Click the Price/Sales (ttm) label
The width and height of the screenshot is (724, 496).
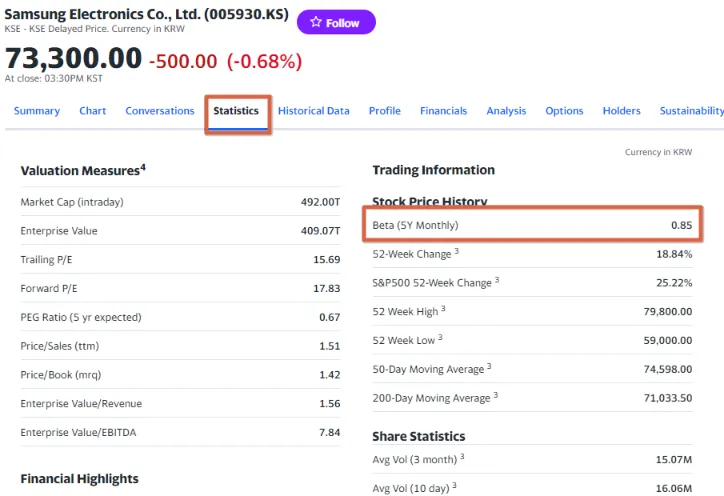60,346
